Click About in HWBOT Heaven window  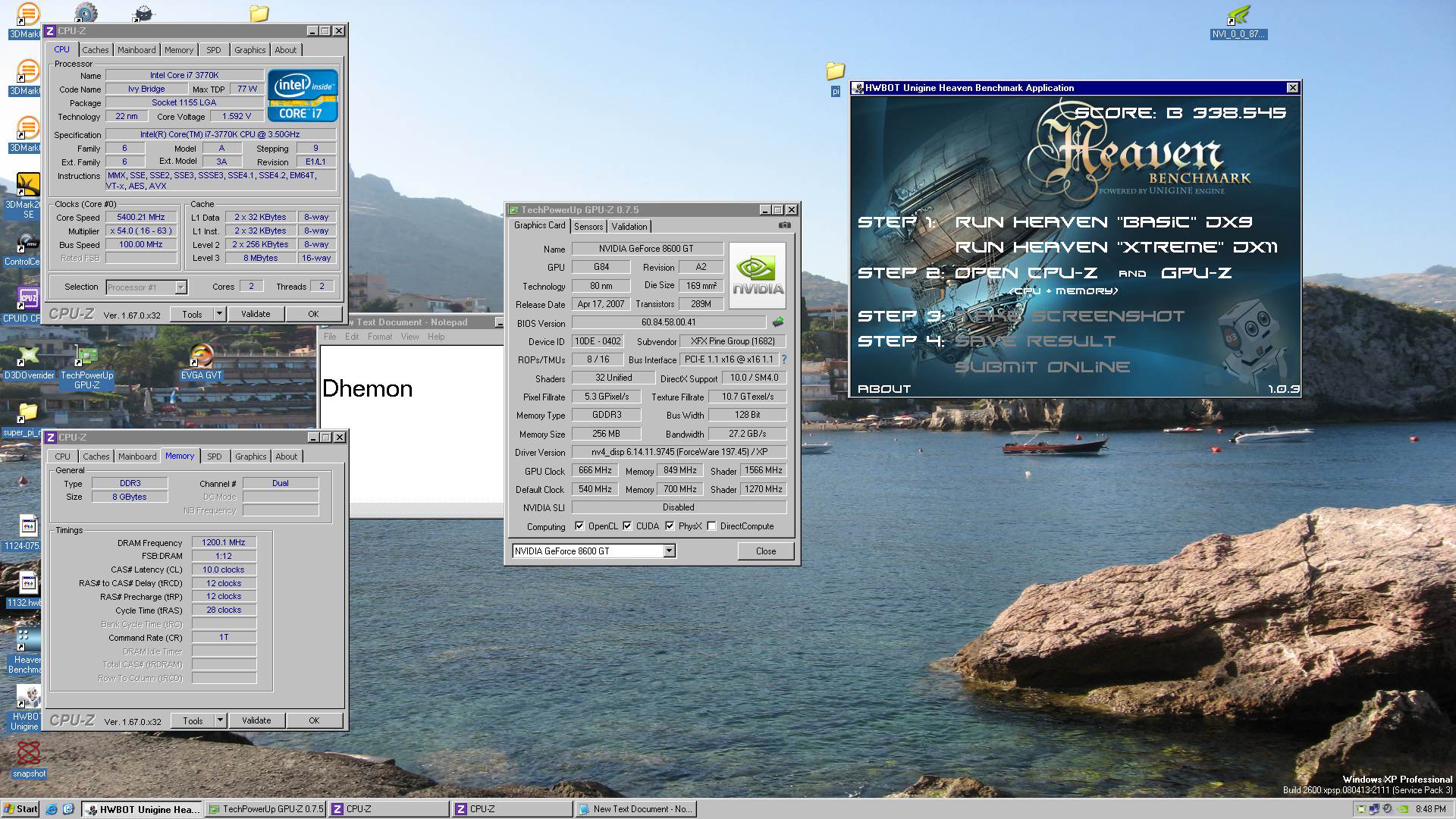[884, 389]
